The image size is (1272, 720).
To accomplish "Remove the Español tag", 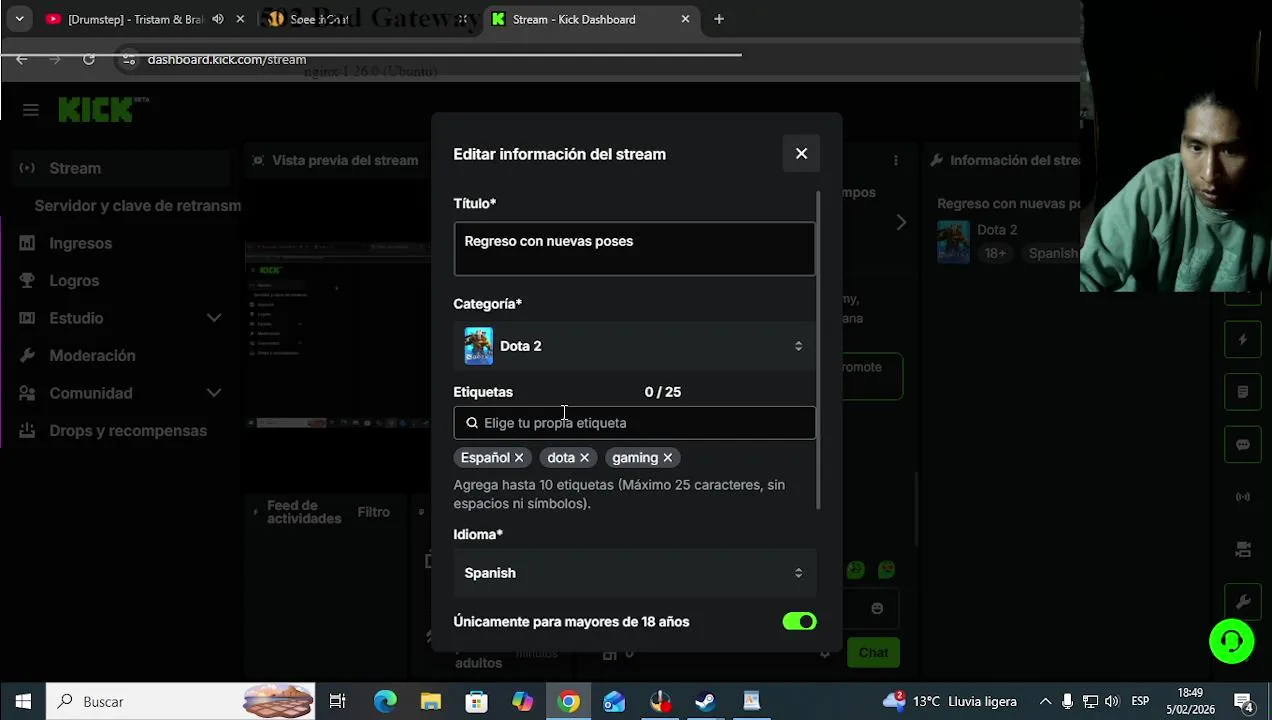I will (x=519, y=458).
